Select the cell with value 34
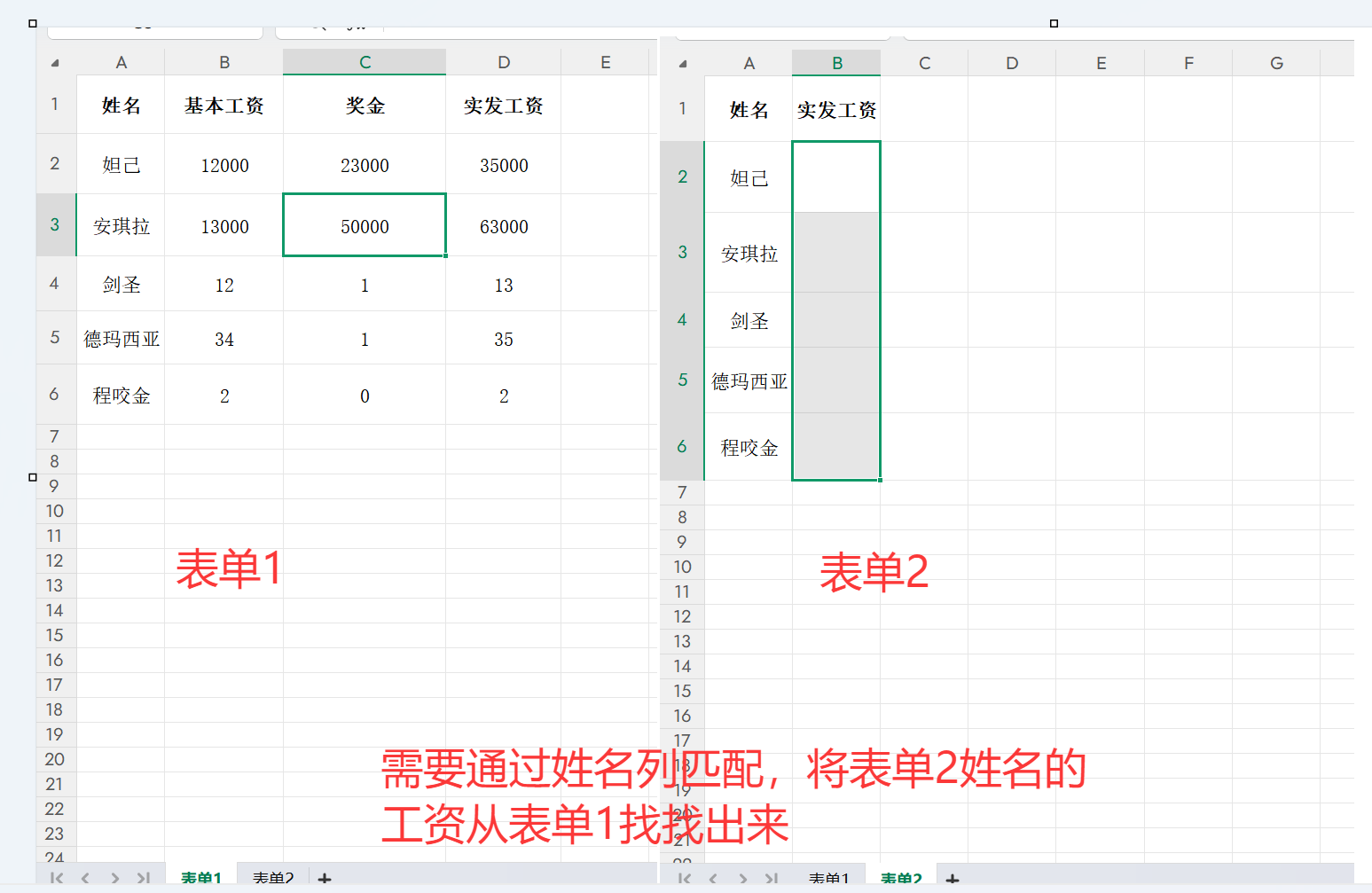This screenshot has width=1372, height=893. [224, 339]
